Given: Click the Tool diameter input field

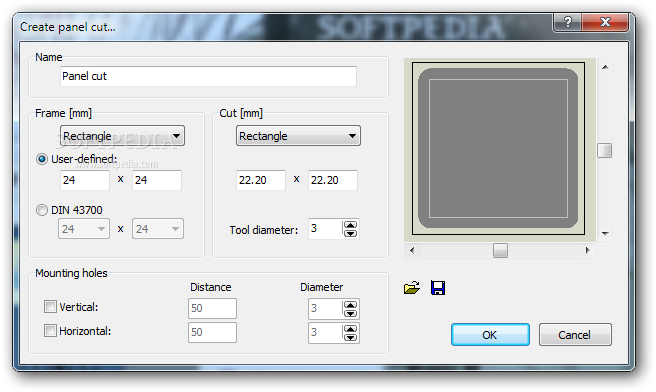Looking at the screenshot, I should (325, 229).
